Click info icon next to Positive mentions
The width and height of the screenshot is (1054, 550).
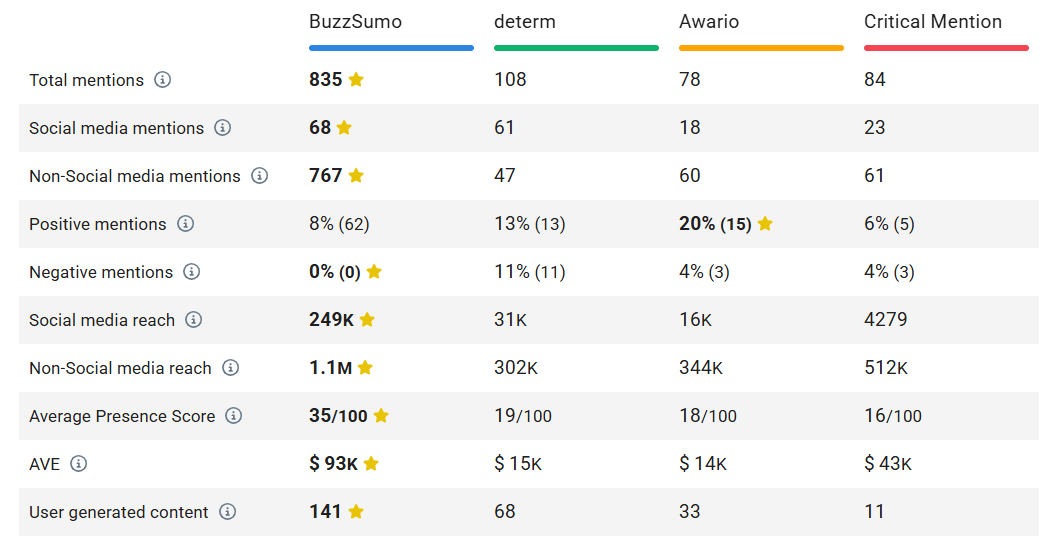(186, 224)
